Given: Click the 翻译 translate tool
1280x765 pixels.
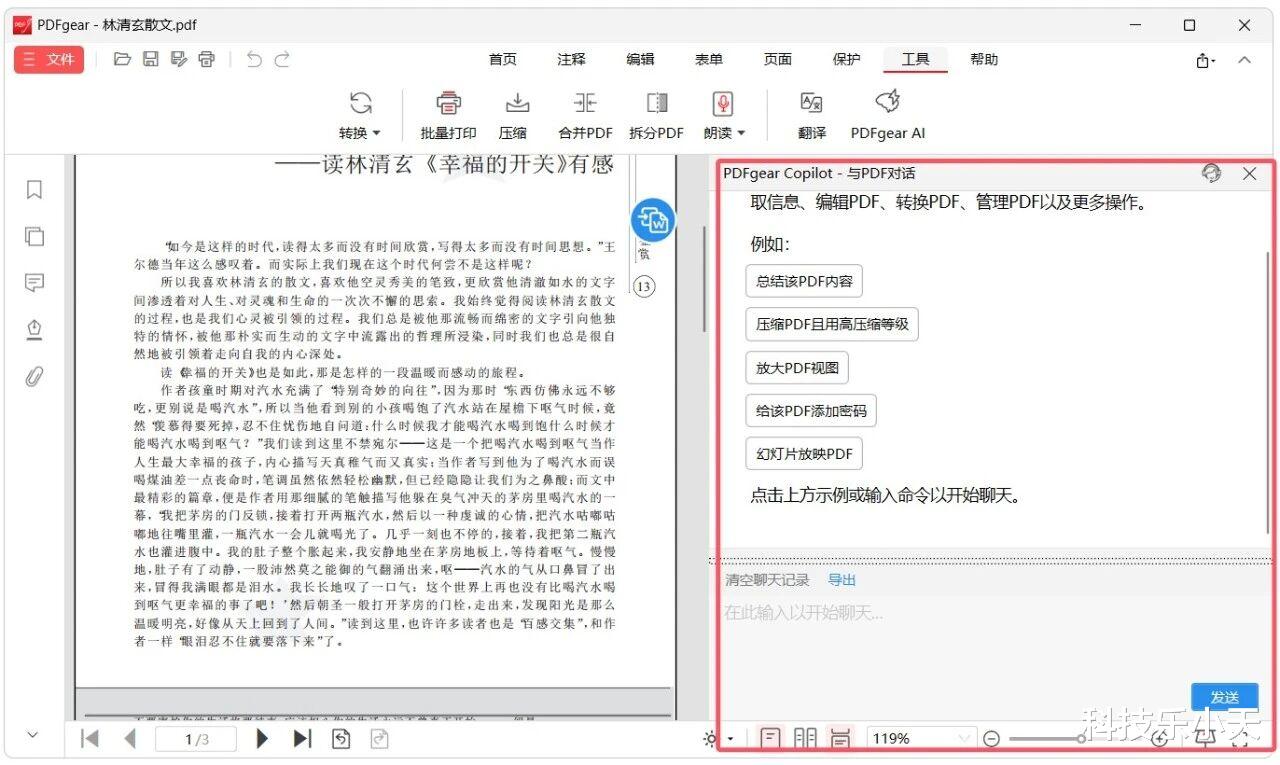Looking at the screenshot, I should (812, 115).
